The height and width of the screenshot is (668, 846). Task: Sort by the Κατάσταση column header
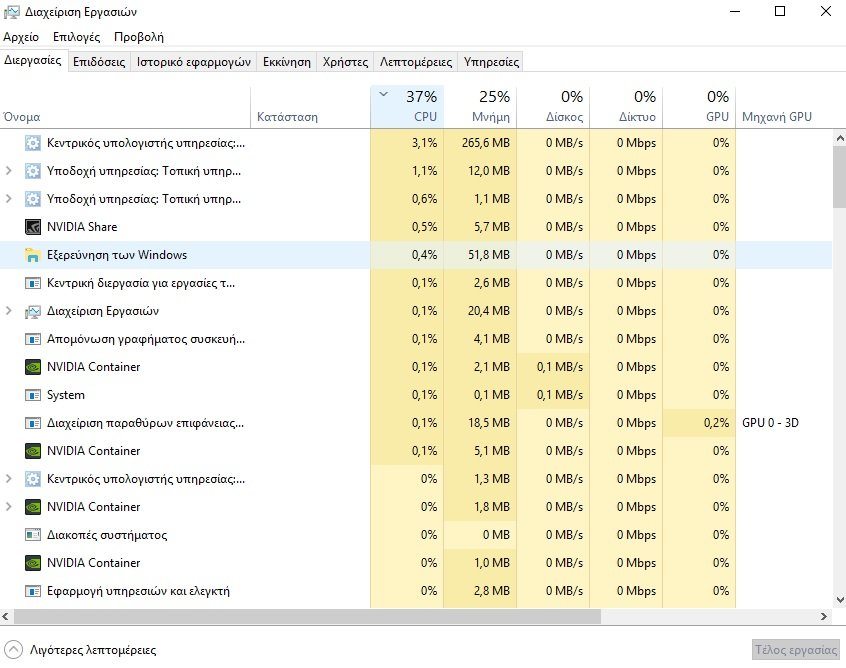point(311,107)
